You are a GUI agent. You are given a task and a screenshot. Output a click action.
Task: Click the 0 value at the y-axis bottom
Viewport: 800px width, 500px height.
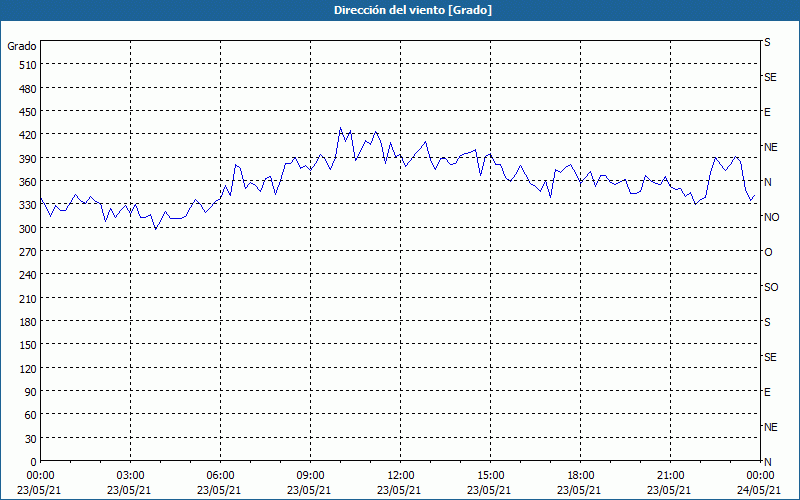31,461
